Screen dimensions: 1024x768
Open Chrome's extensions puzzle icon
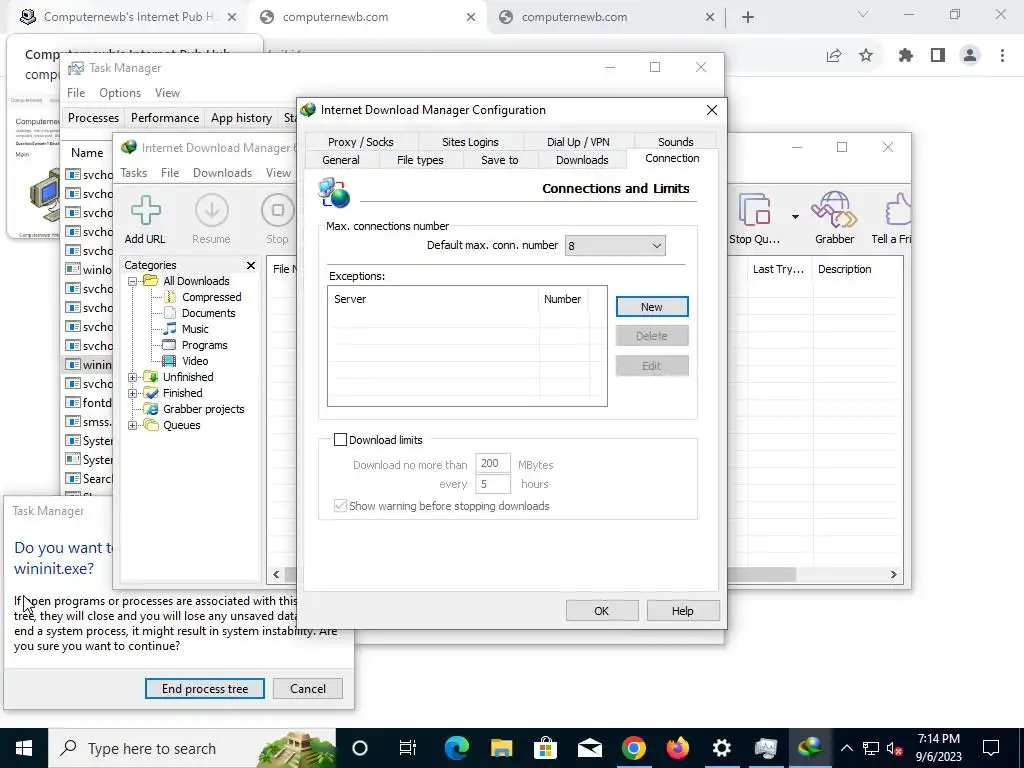(905, 56)
